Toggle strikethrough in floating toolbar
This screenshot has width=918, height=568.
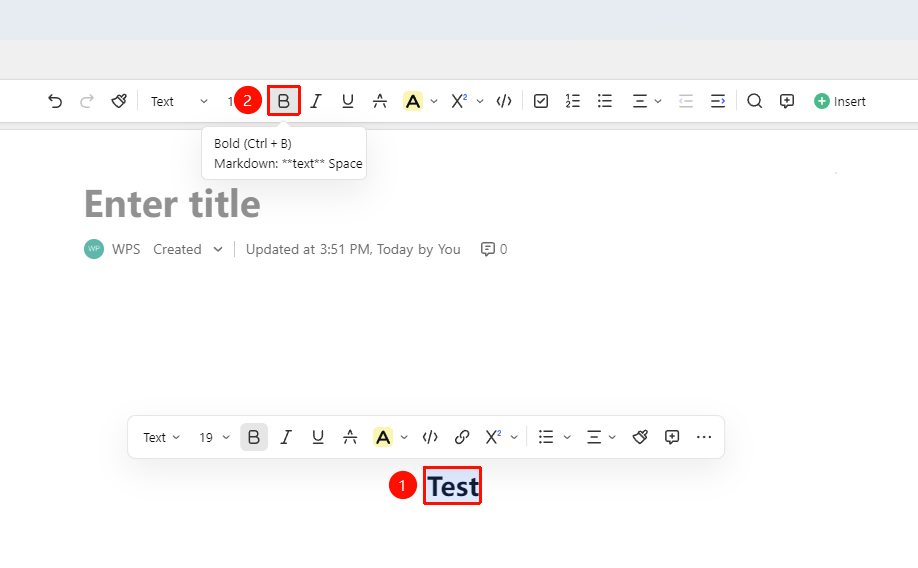(x=350, y=437)
